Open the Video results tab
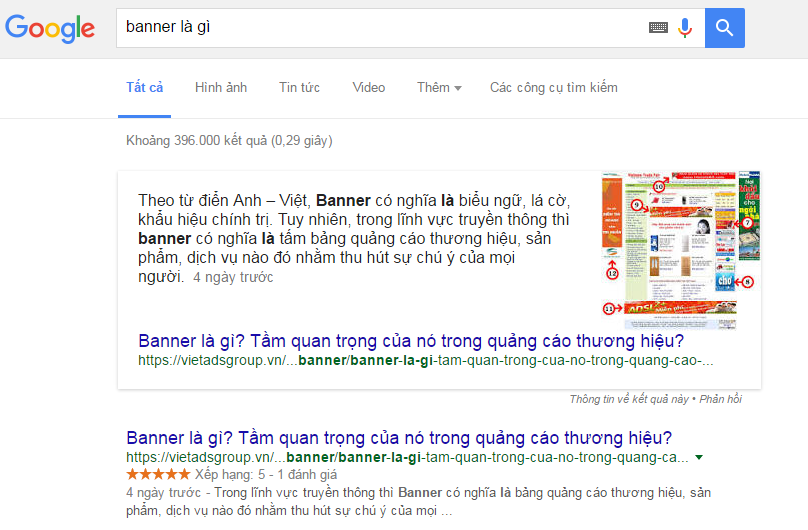The height and width of the screenshot is (530, 808). [x=368, y=88]
